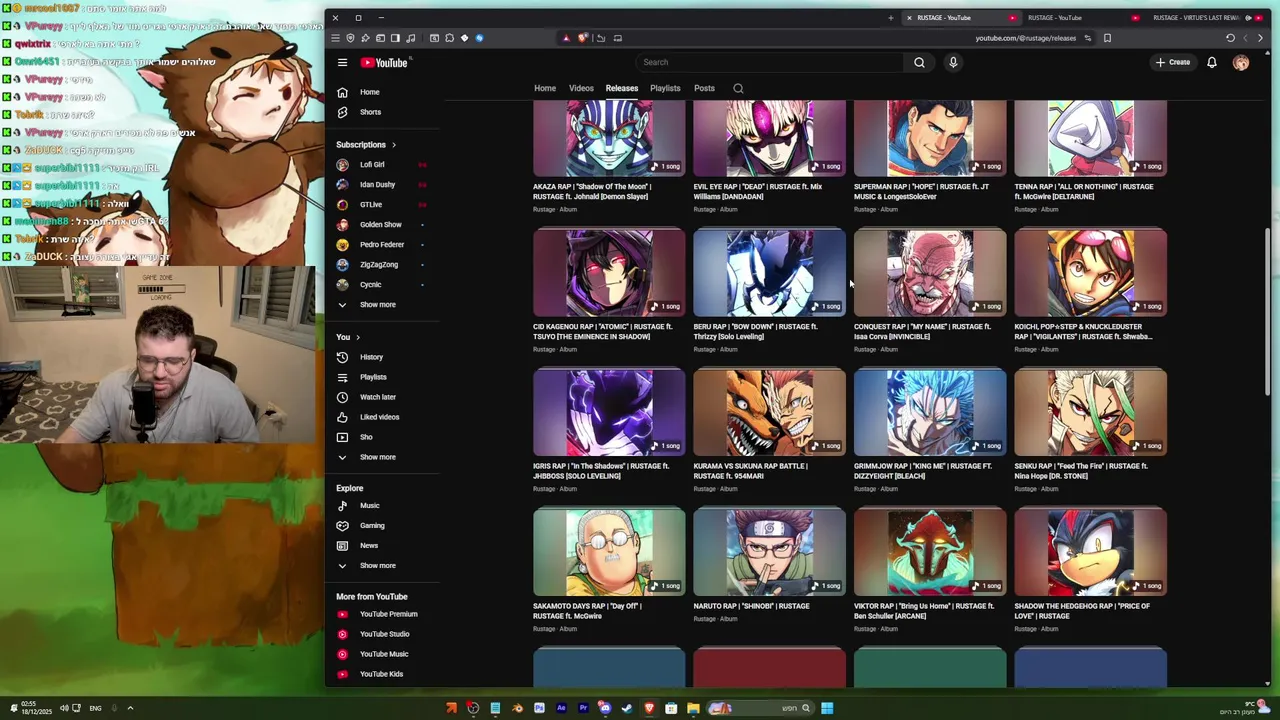Click the Create button

(1173, 62)
